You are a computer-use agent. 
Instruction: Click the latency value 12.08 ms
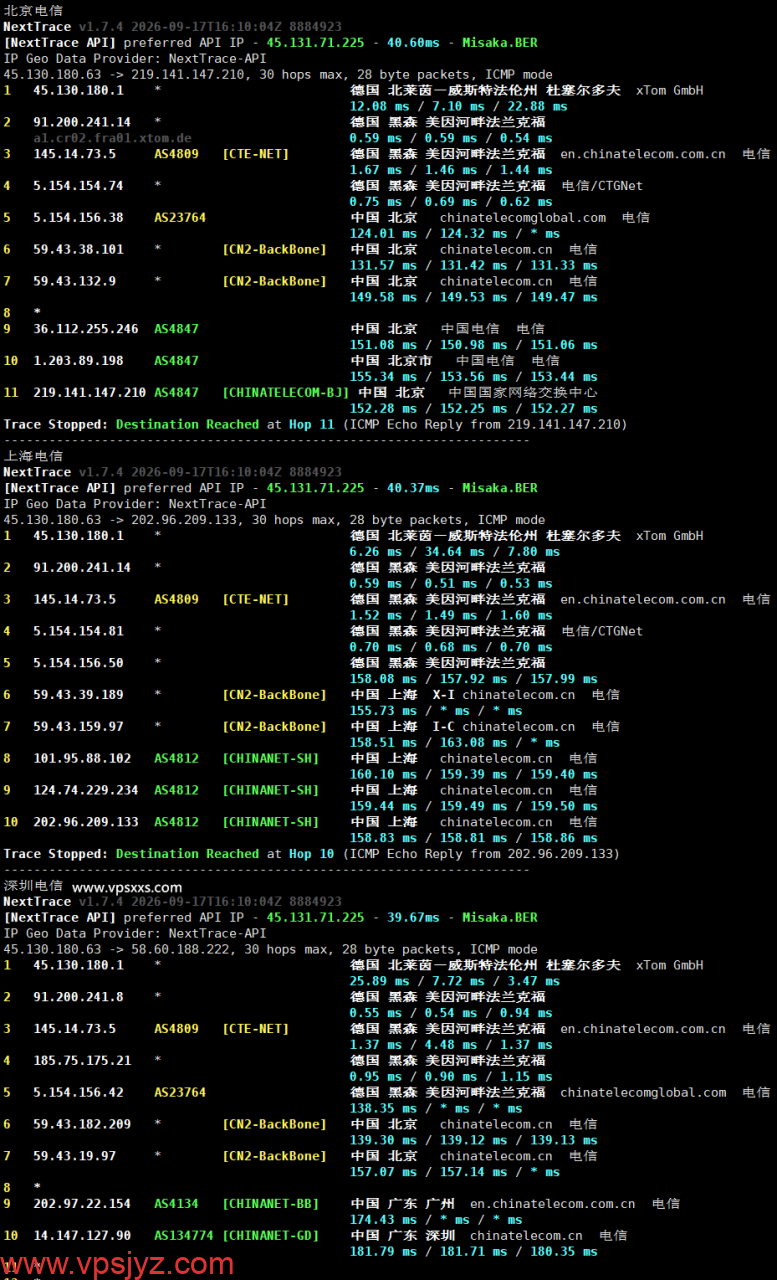click(x=379, y=106)
